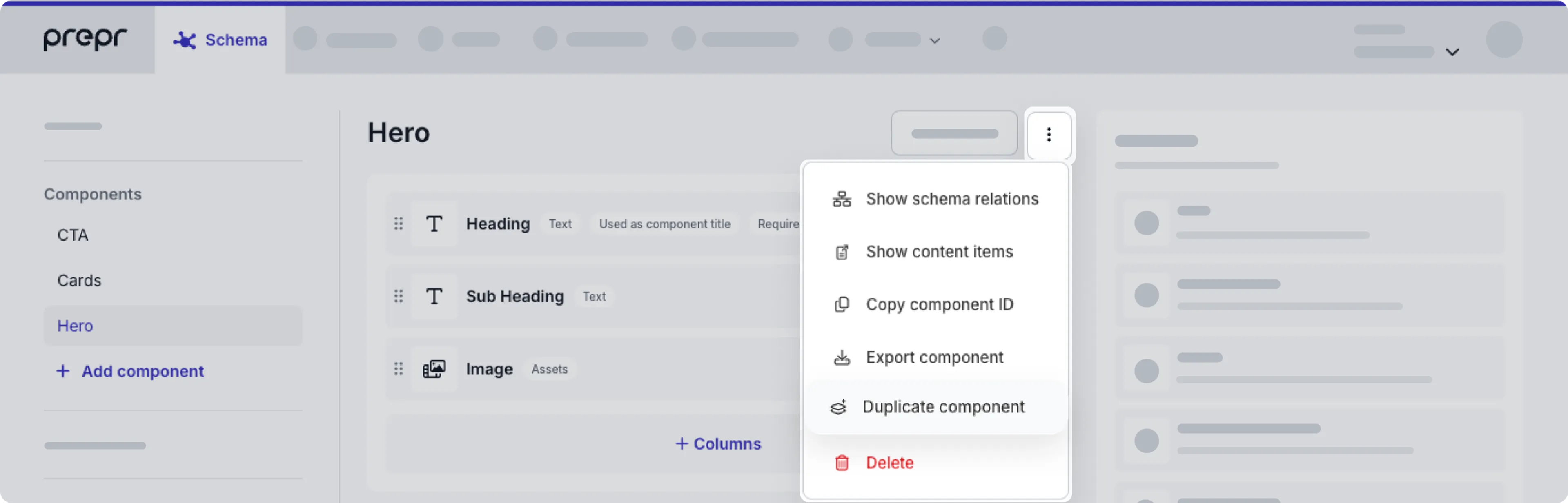Click the Show schema relations icon

coord(841,199)
